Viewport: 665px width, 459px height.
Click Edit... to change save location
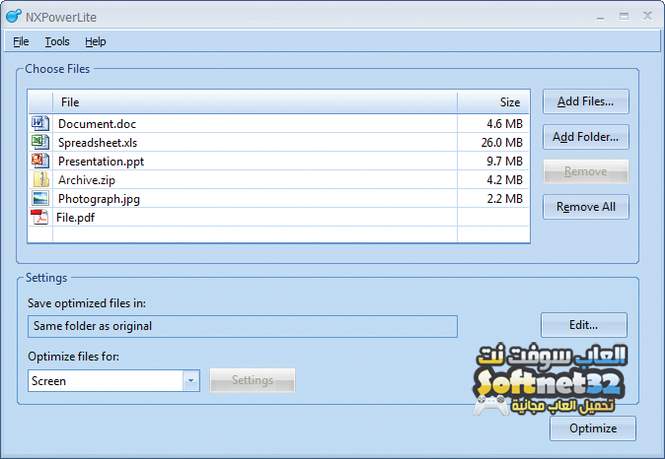[584, 325]
